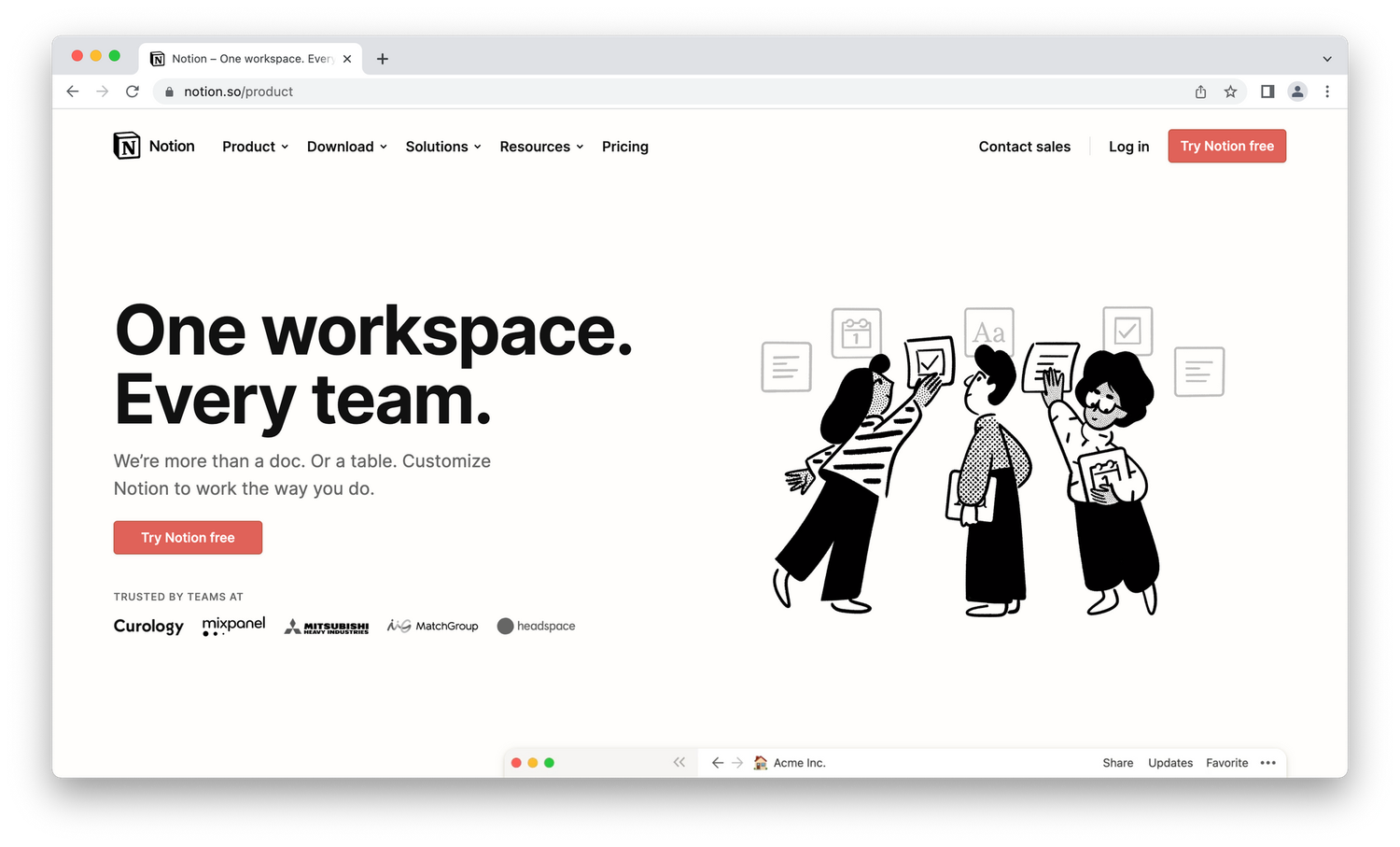Expand the Download dropdown menu
The image size is (1400, 847).
[x=347, y=147]
